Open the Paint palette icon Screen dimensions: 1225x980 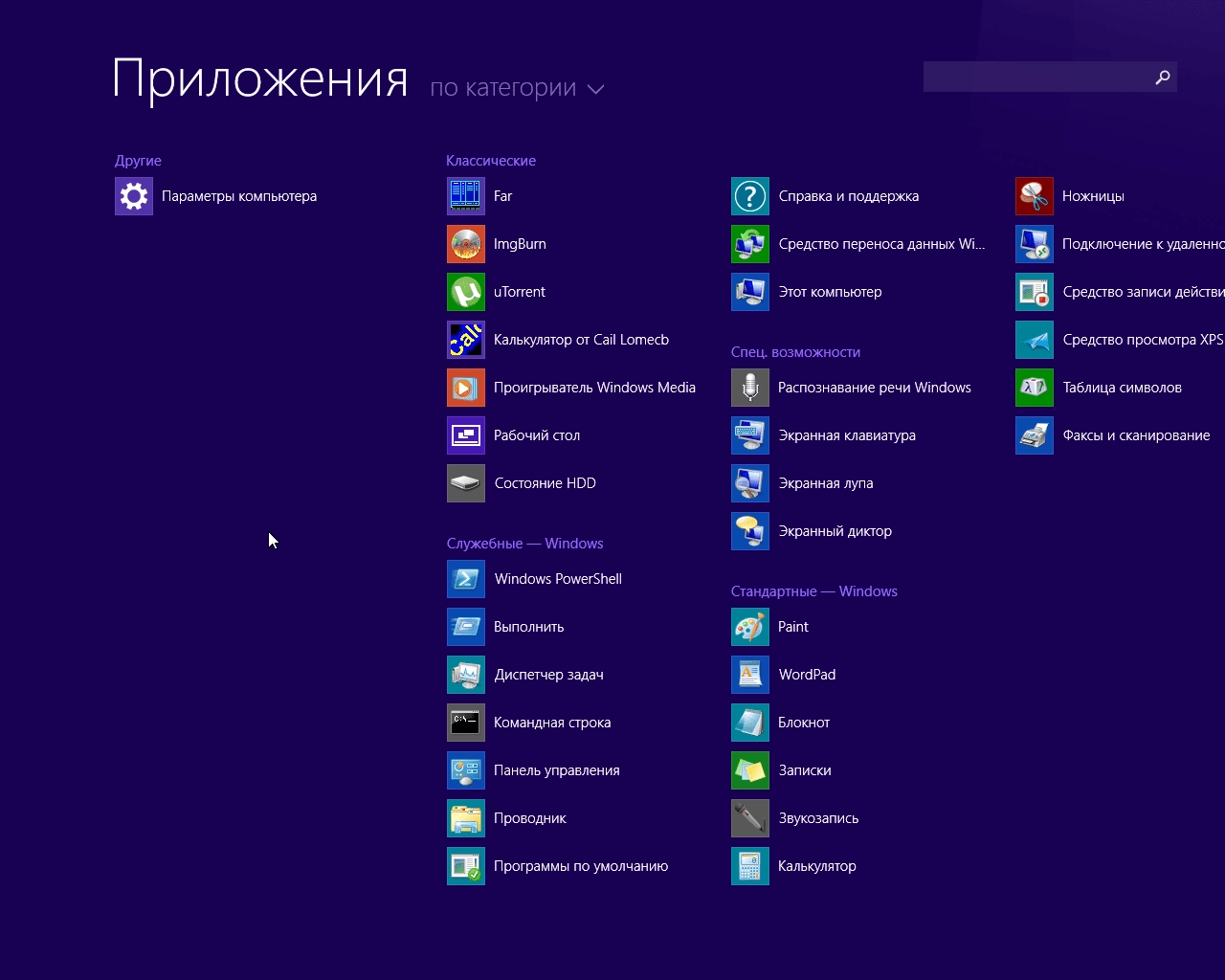(750, 627)
